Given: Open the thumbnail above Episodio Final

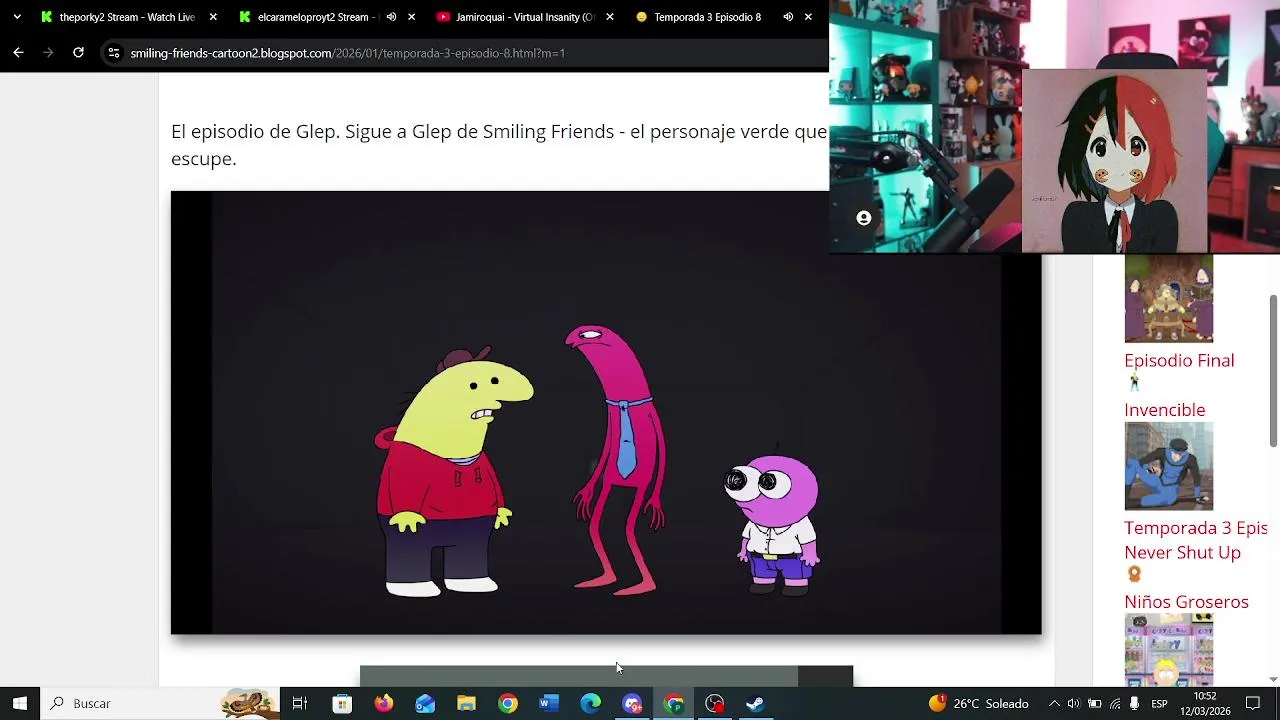Looking at the screenshot, I should [1169, 298].
